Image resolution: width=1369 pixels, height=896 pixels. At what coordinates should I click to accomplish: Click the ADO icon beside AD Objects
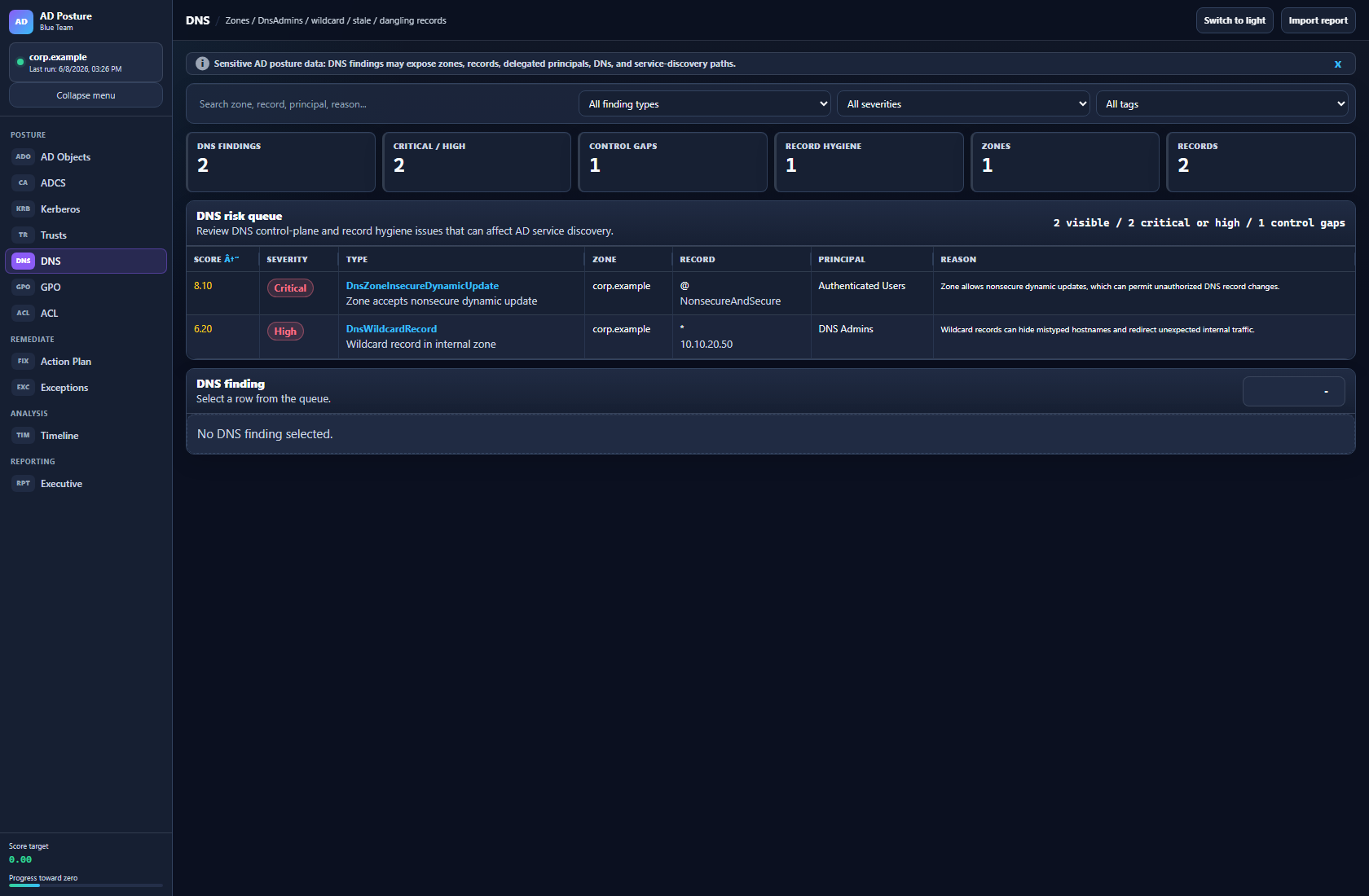tap(23, 157)
